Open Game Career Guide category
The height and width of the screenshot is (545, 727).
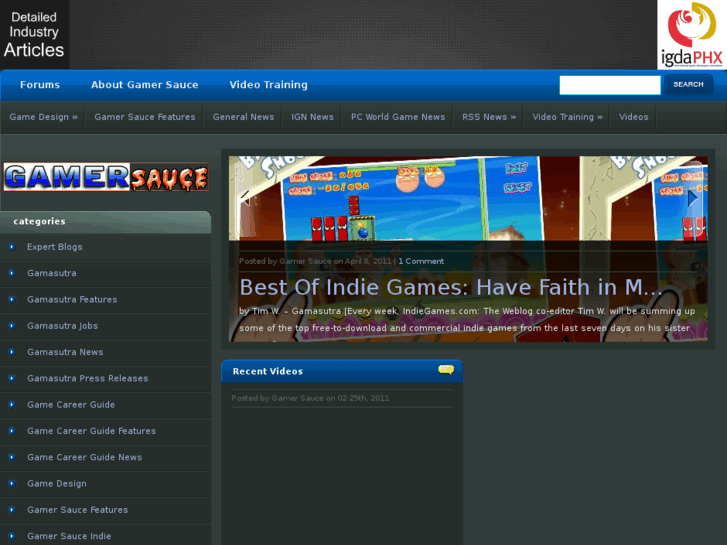coord(71,404)
